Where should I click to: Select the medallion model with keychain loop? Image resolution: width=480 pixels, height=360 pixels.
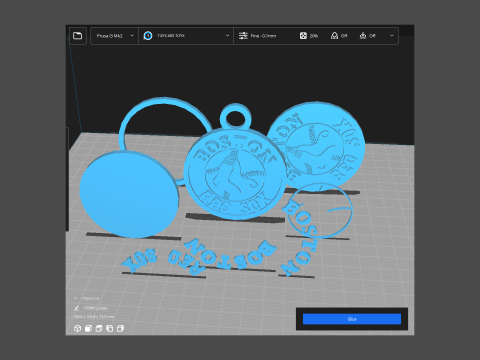tap(235, 173)
